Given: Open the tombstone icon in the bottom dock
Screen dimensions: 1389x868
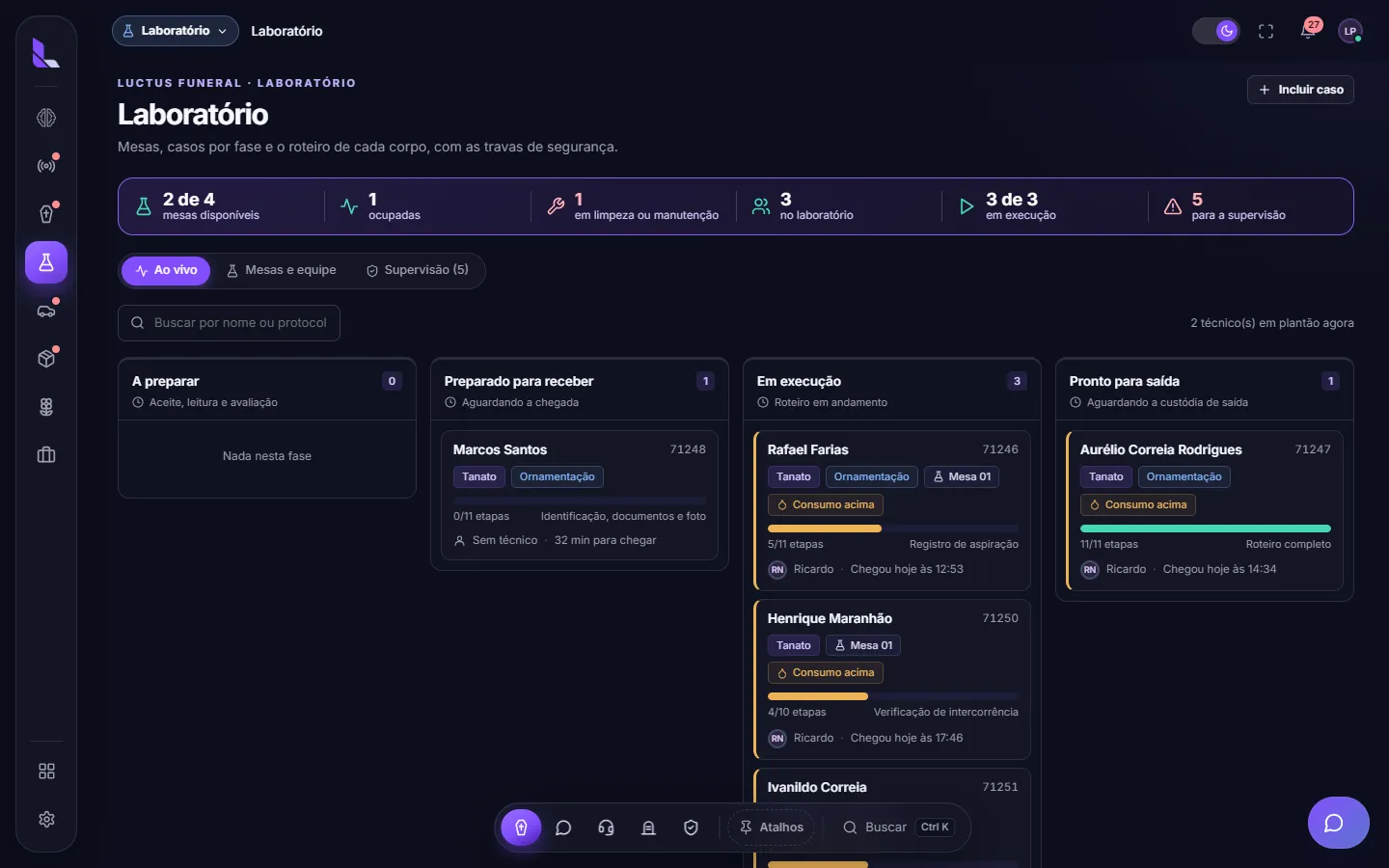Looking at the screenshot, I should (649, 827).
